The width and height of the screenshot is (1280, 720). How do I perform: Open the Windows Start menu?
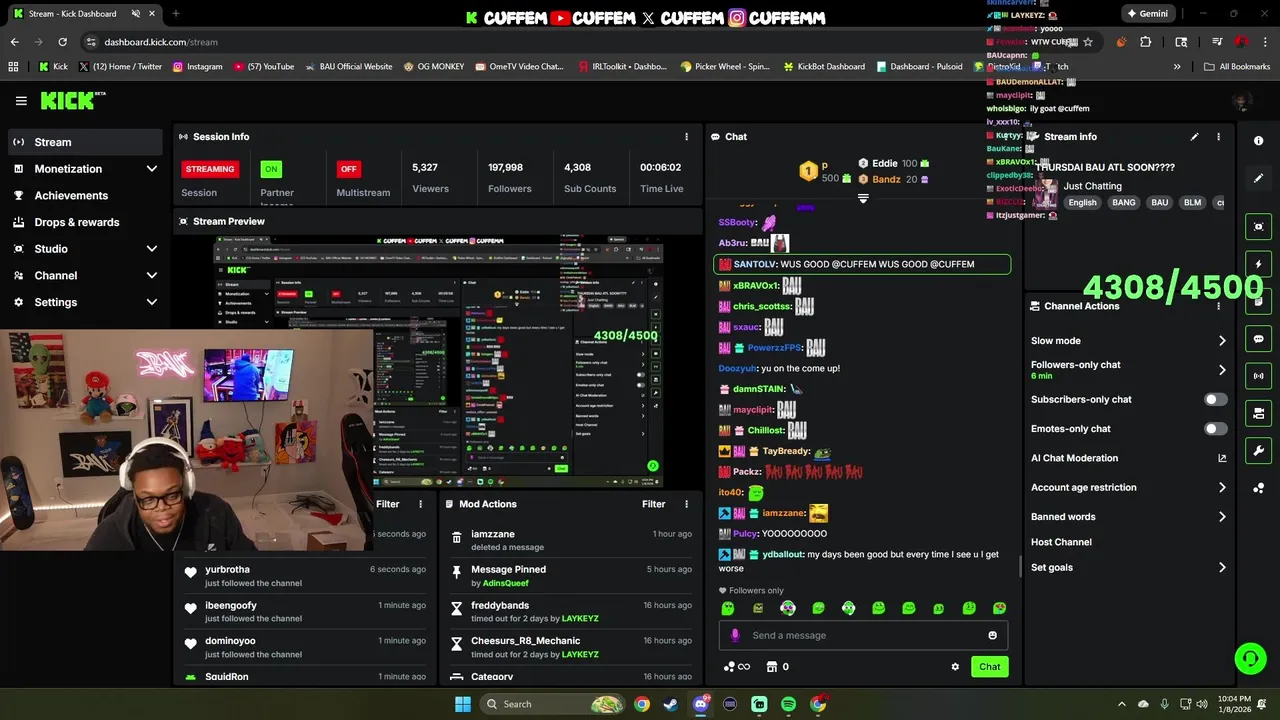[x=463, y=704]
